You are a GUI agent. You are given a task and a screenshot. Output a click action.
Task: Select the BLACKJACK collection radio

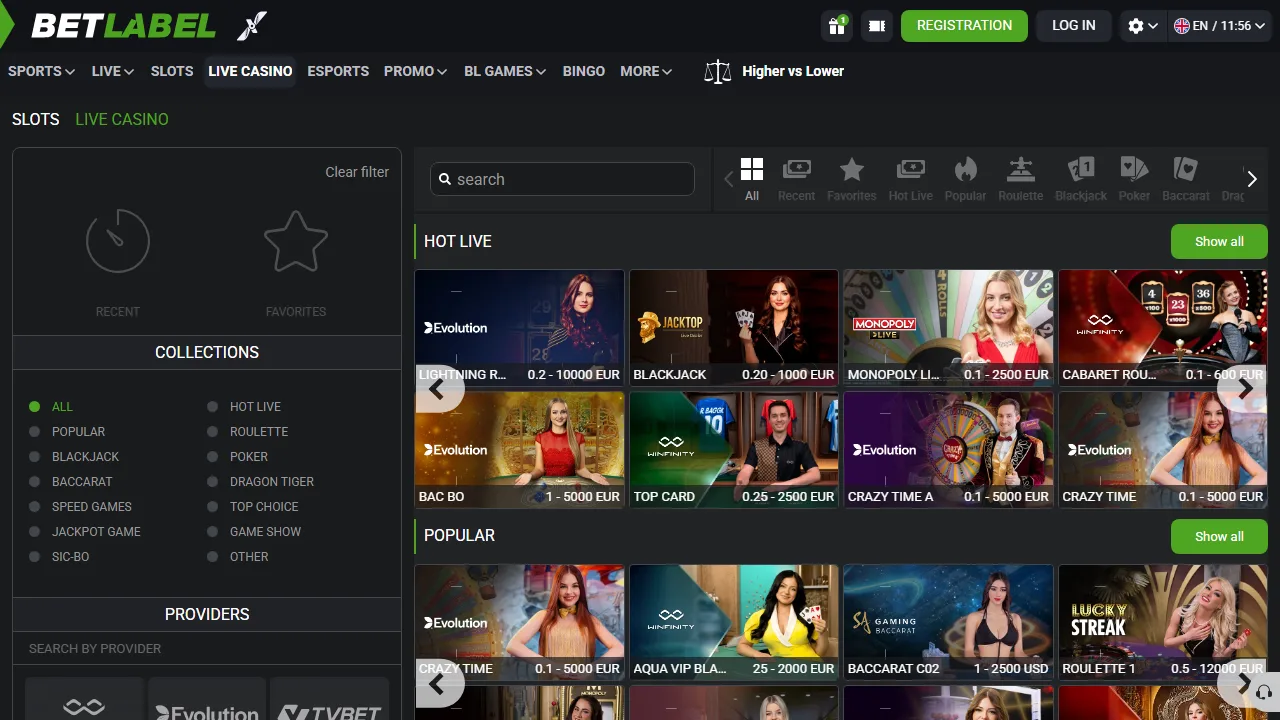pyautogui.click(x=34, y=457)
